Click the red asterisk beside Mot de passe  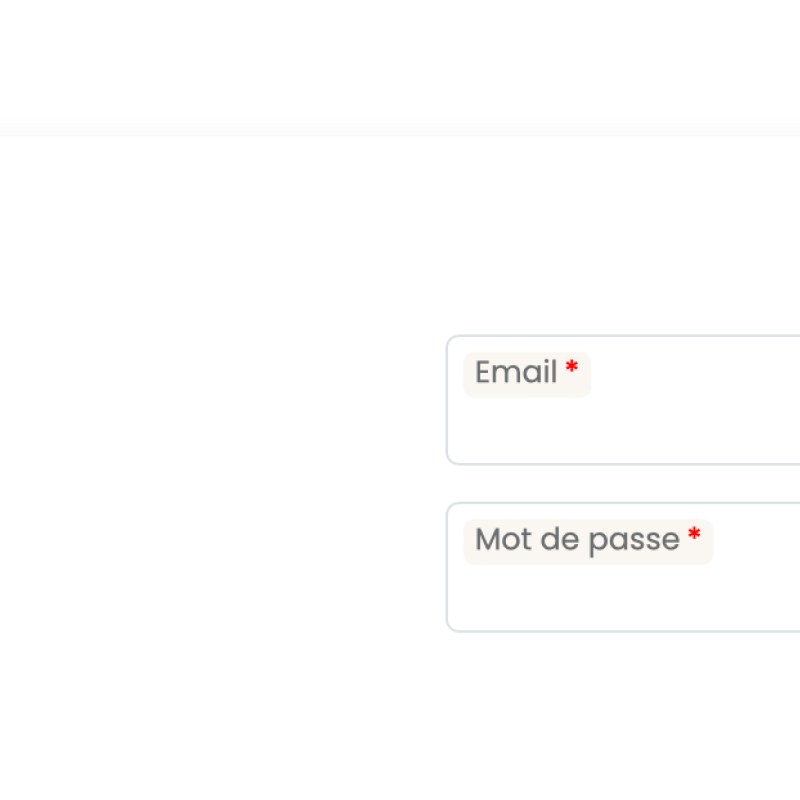coord(694,535)
